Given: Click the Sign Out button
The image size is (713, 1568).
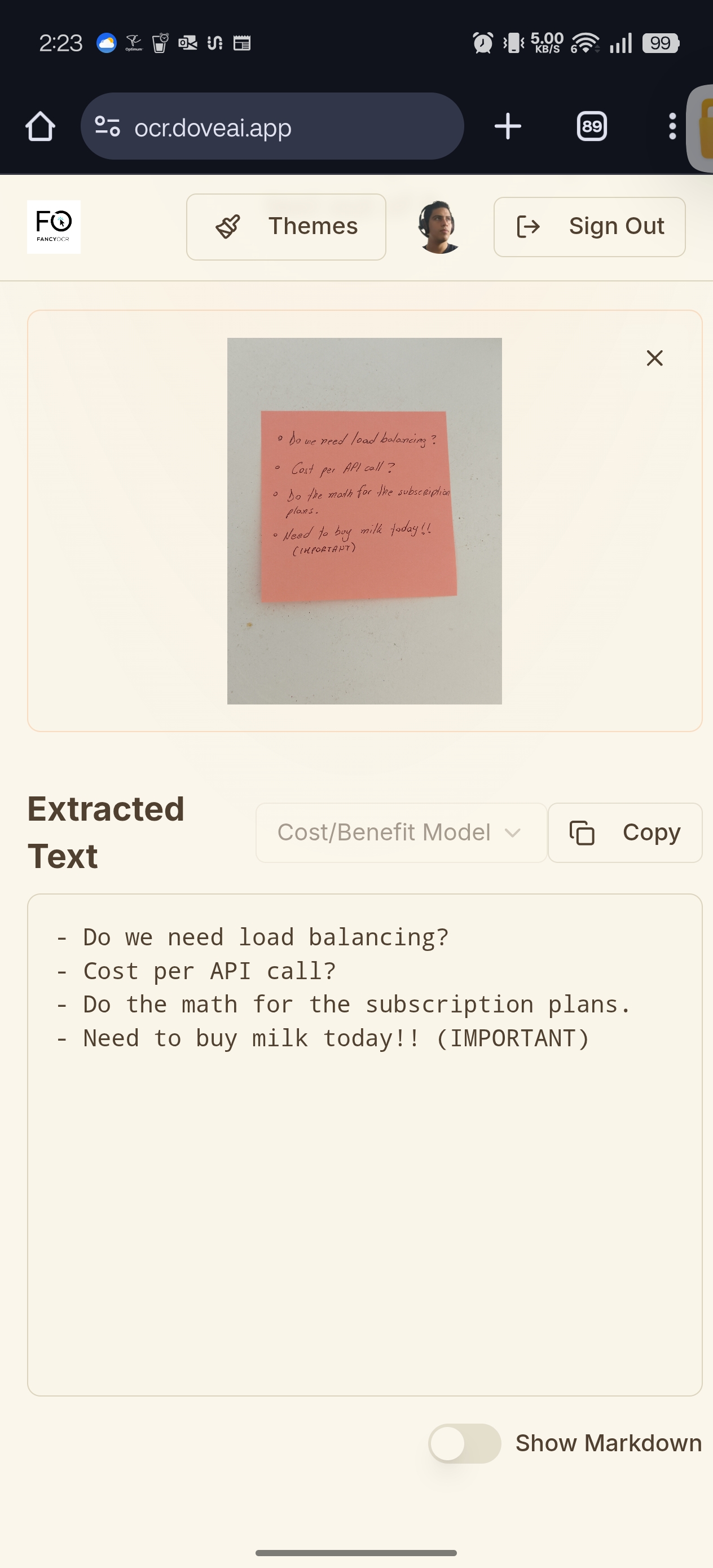Looking at the screenshot, I should [589, 226].
